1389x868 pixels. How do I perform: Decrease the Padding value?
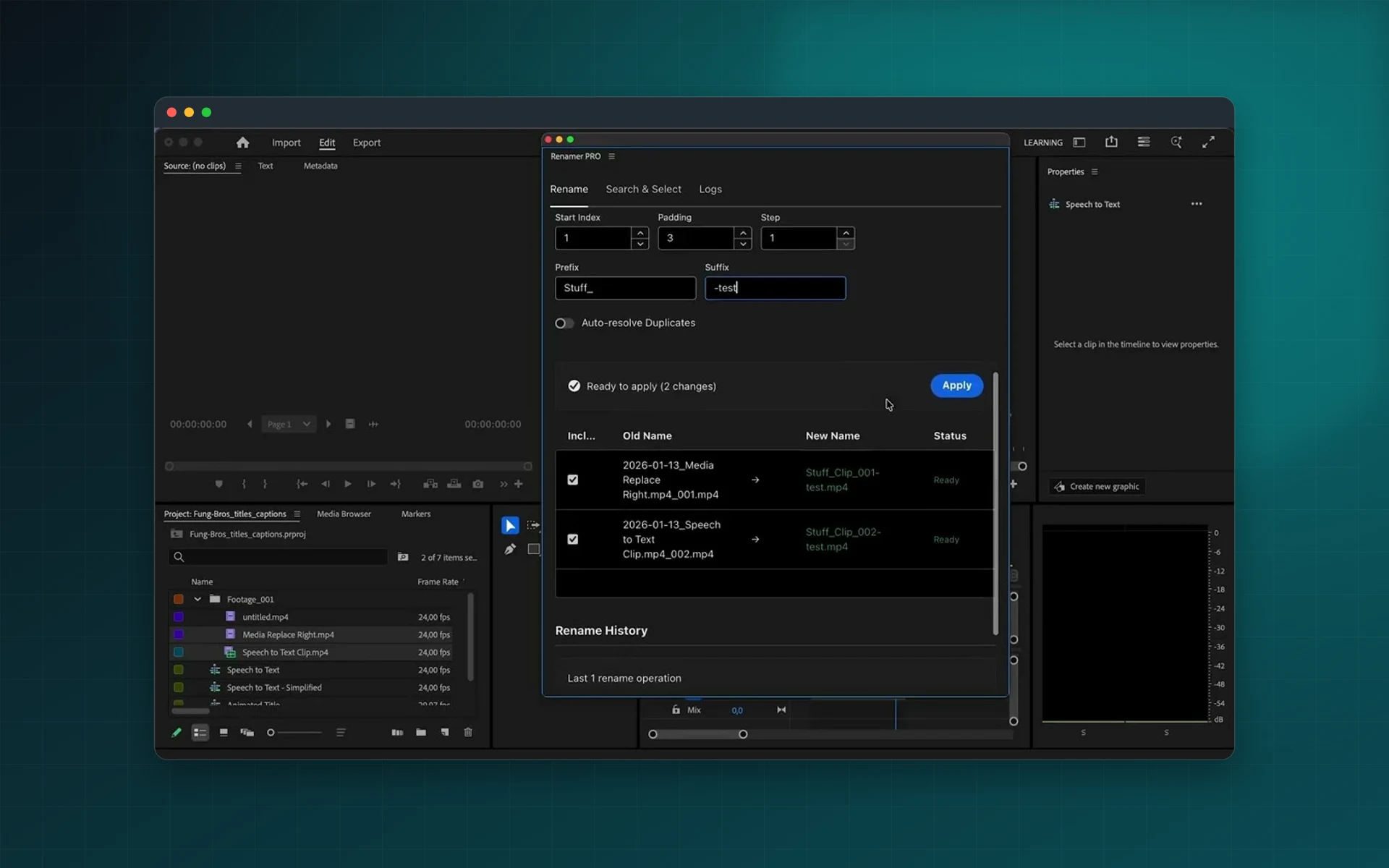(743, 244)
